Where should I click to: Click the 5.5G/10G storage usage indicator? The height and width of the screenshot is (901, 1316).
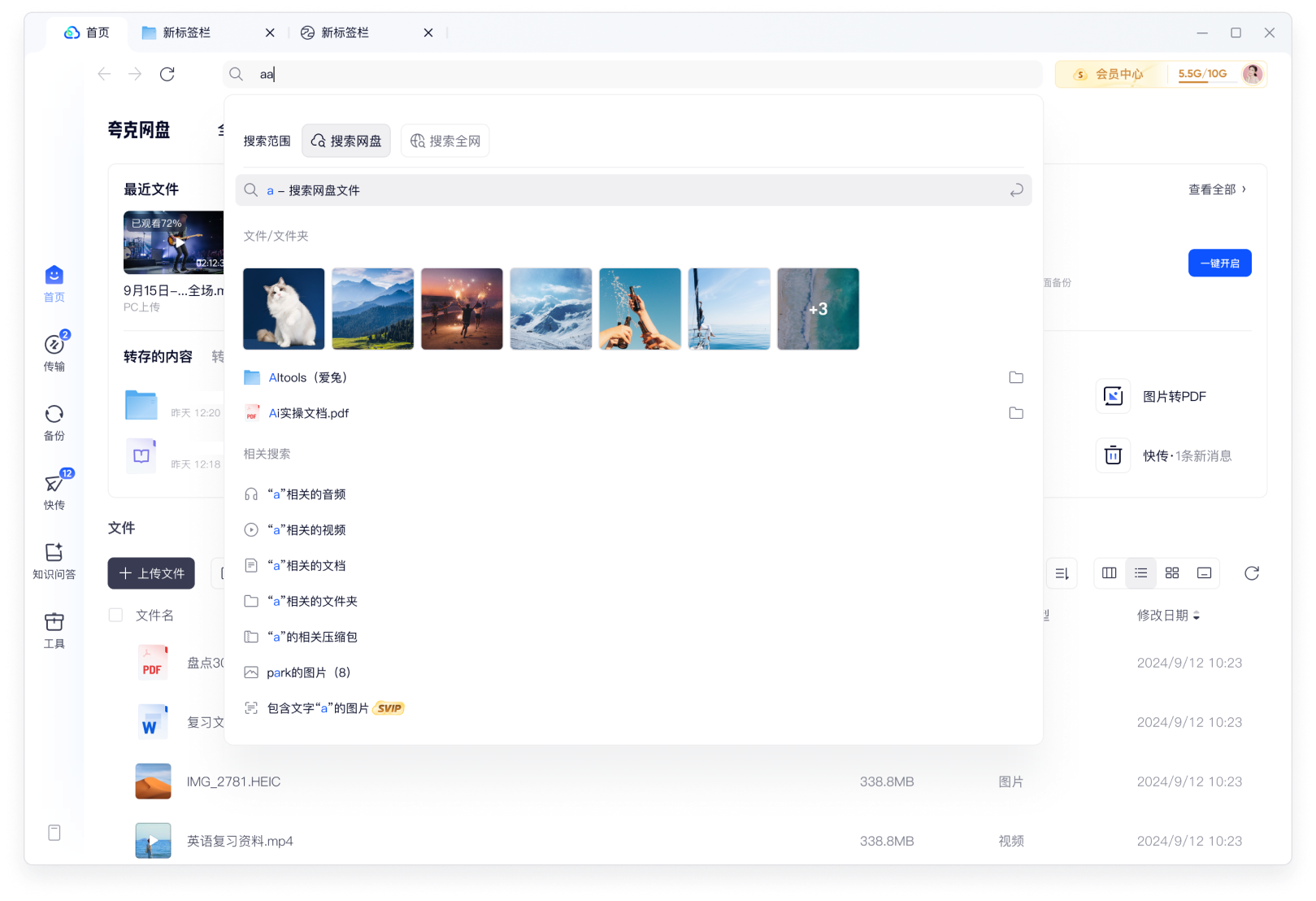1202,74
